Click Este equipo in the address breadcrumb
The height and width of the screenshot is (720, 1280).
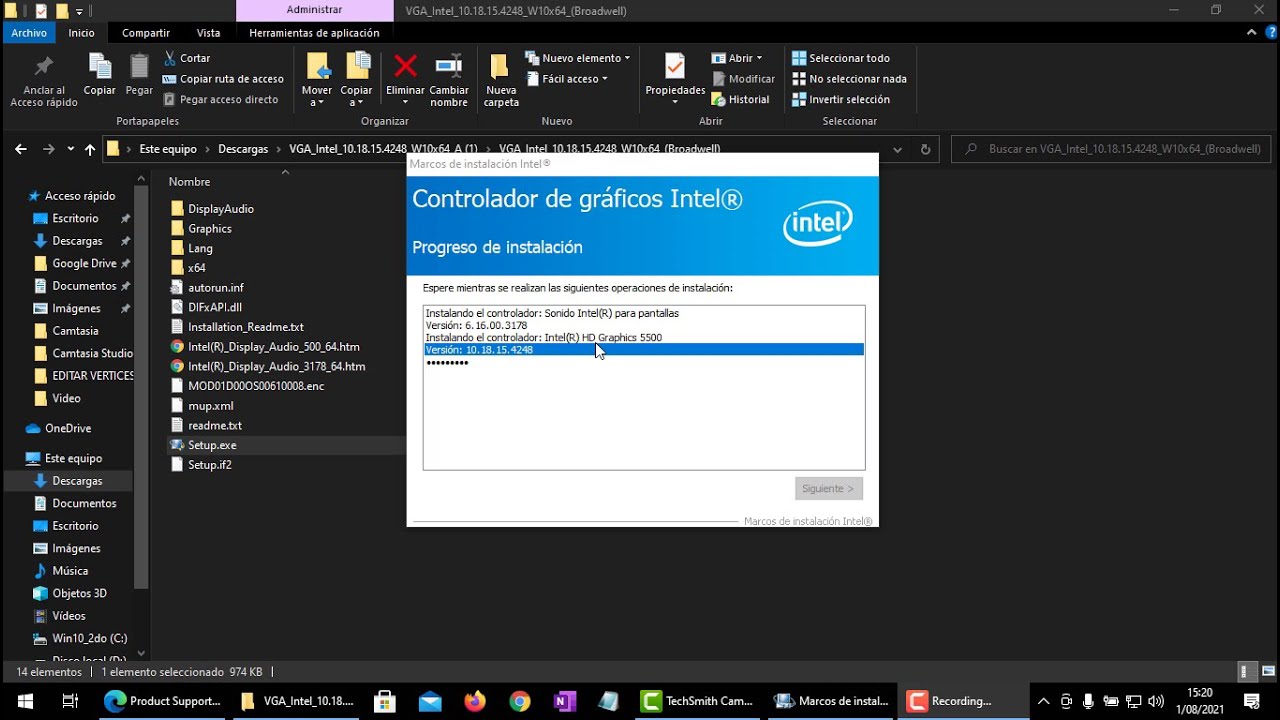[x=168, y=149]
